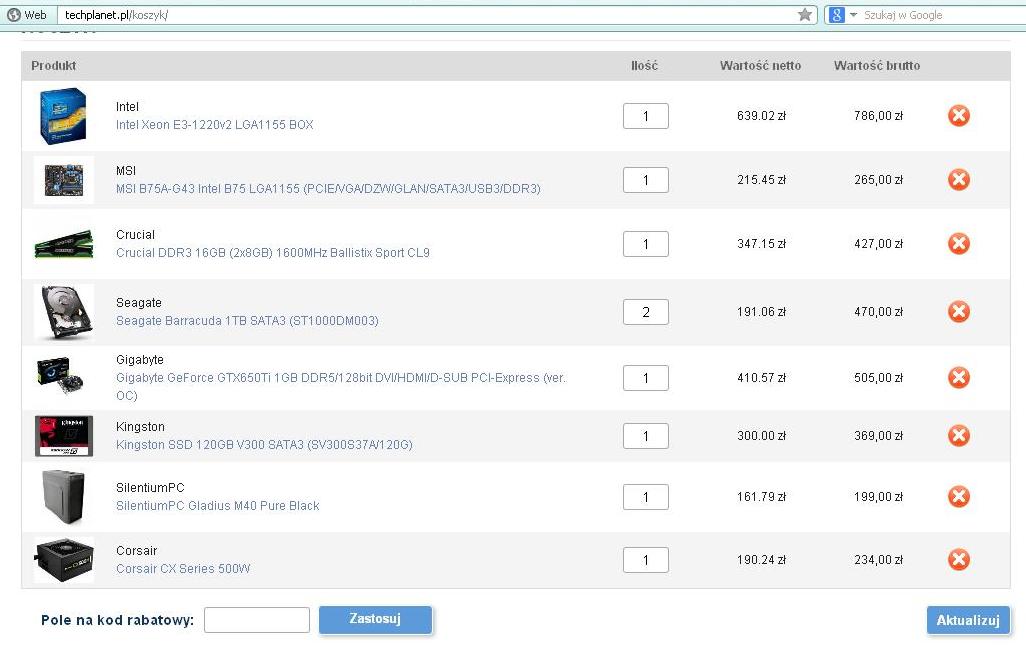Focus quantity field for Intel Xeon
Image resolution: width=1026 pixels, height=647 pixels.
646,116
